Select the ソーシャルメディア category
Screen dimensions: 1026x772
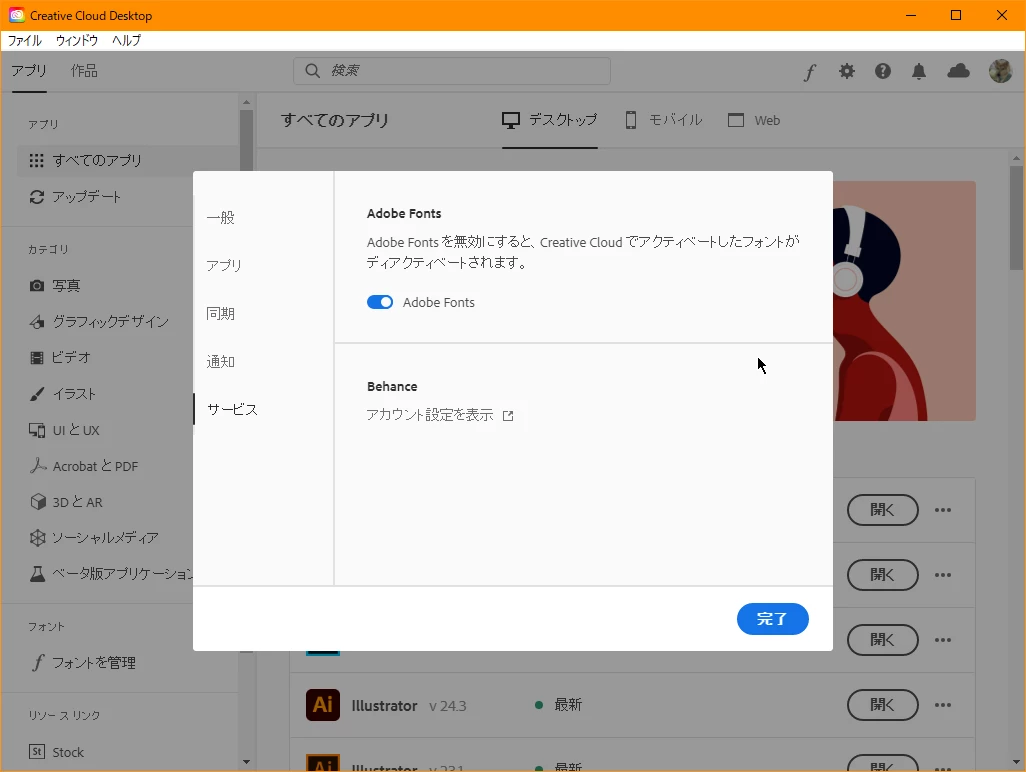[94, 538]
